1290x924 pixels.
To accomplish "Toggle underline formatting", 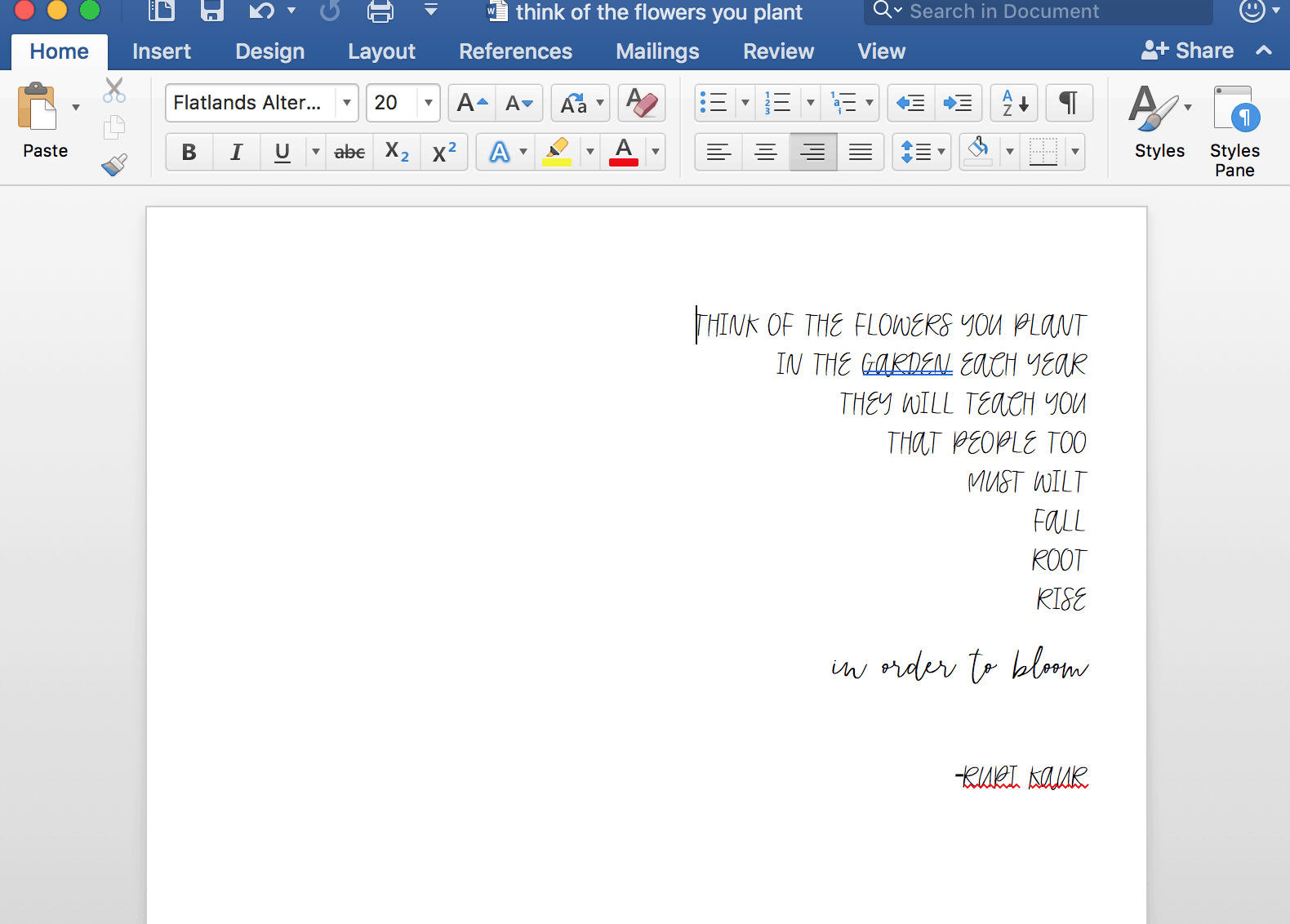I will 282,152.
